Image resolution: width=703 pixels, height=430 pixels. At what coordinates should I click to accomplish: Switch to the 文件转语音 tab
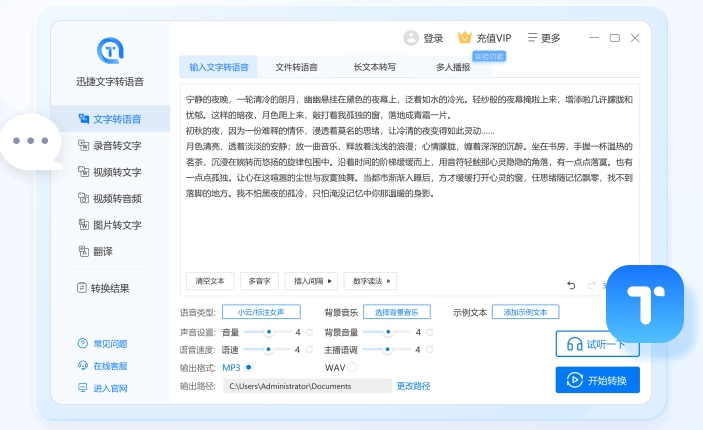tap(296, 67)
